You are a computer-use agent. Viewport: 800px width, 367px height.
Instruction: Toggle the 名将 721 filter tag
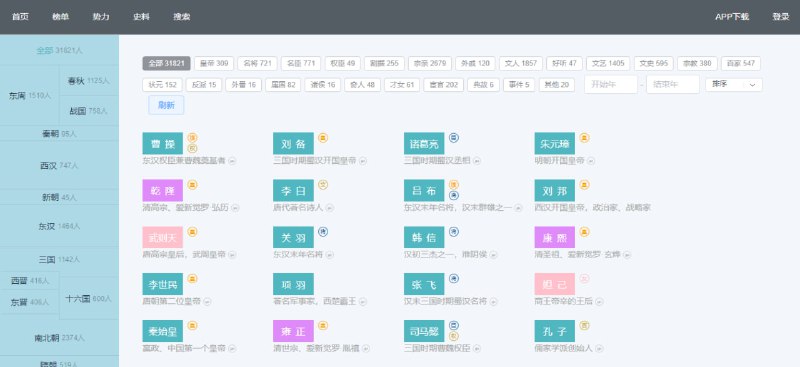click(257, 63)
